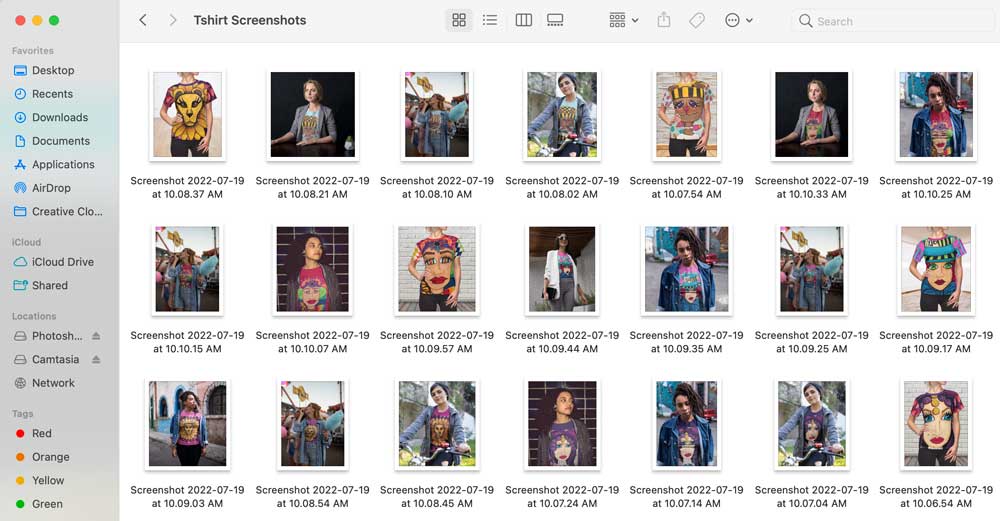The image size is (1000, 521).
Task: Select thumbnail of screenshot 10.09.03 AM
Action: coord(188,424)
